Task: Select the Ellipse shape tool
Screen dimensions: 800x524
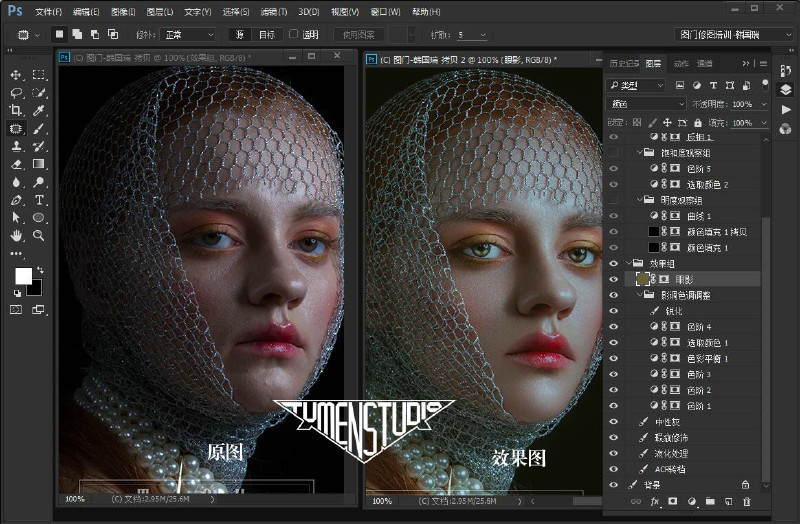Action: click(39, 218)
